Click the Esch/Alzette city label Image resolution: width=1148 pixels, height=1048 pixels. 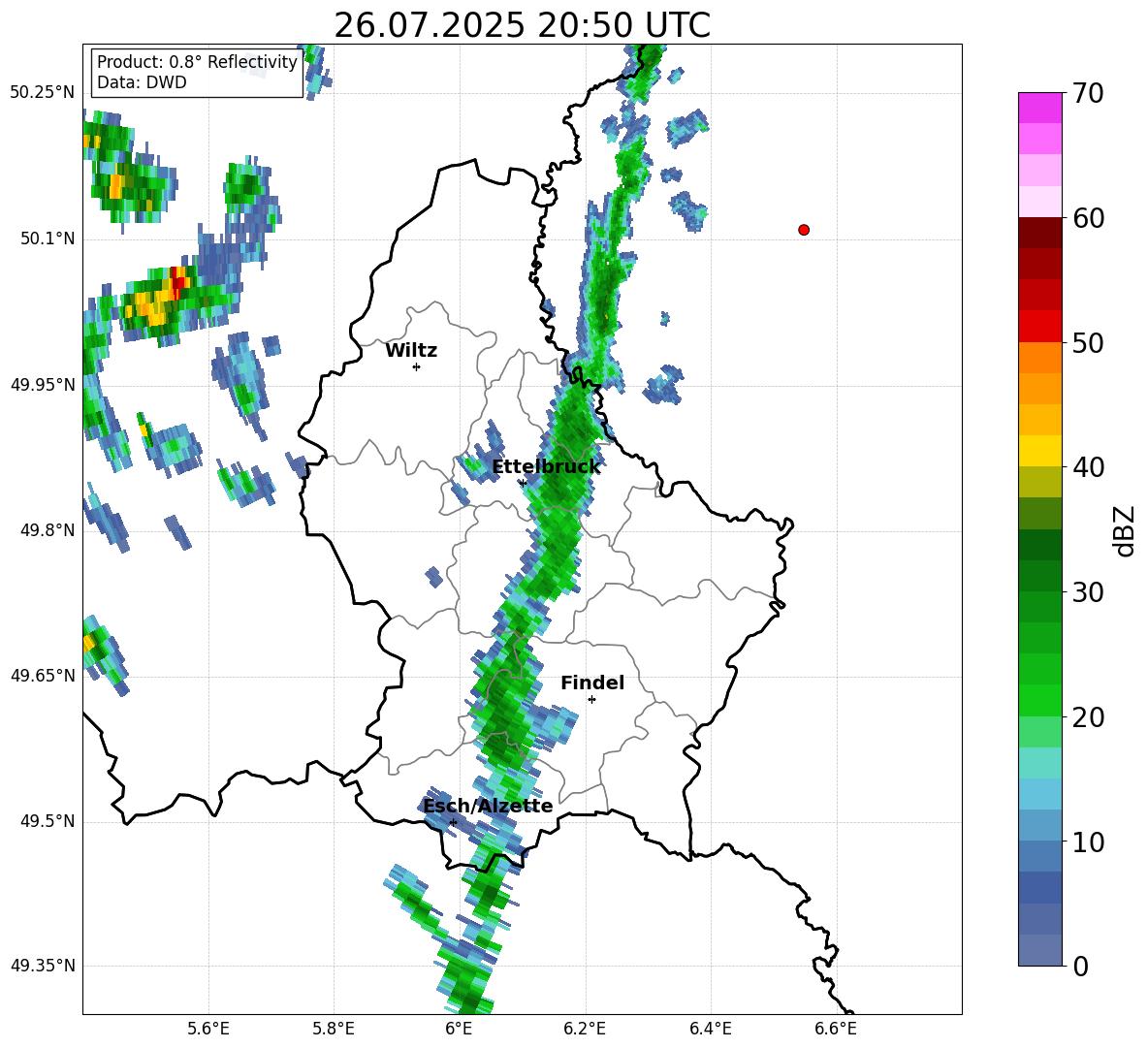click(x=488, y=806)
